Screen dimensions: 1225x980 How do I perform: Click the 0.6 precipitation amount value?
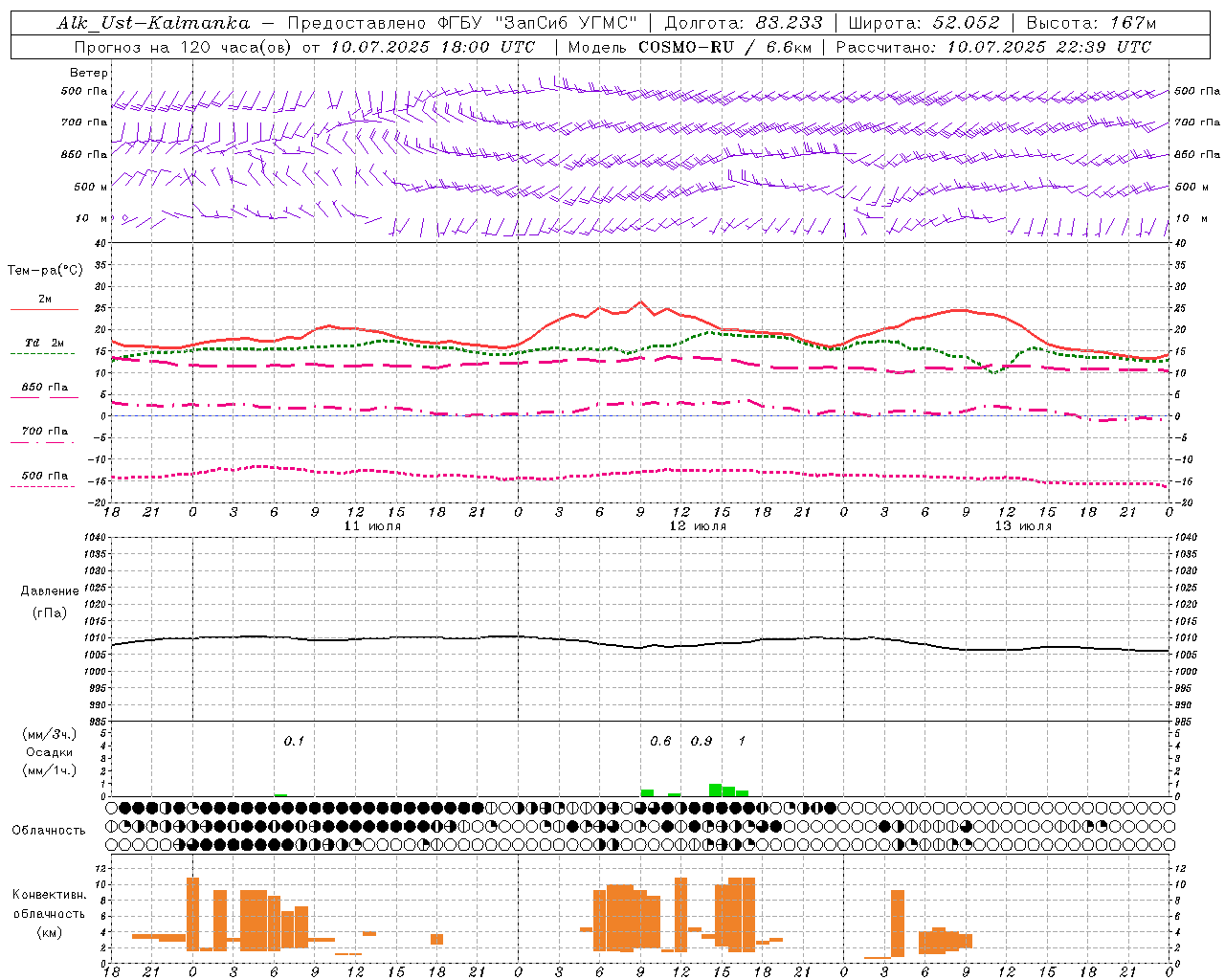tap(660, 742)
